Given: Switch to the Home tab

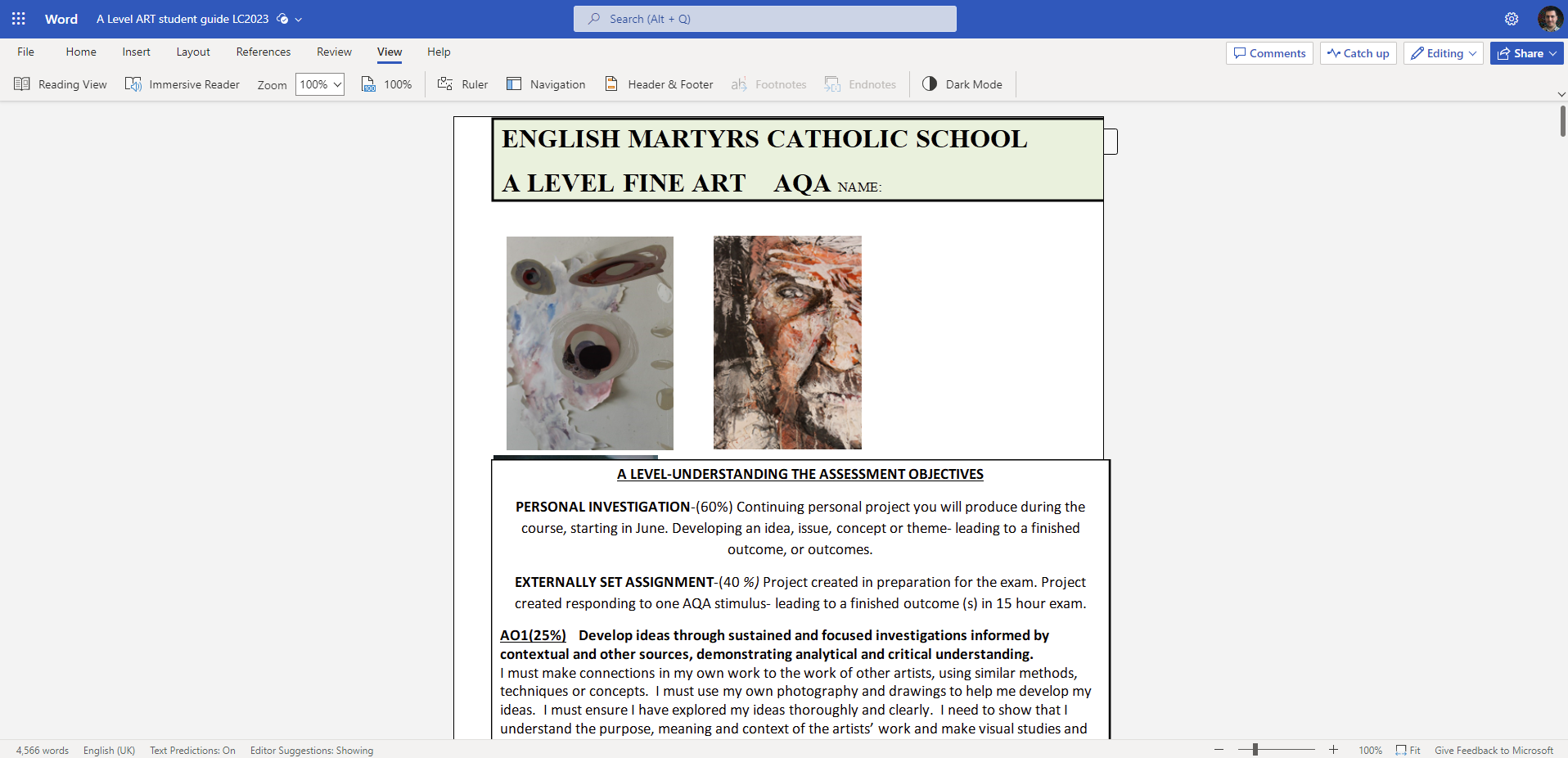Looking at the screenshot, I should tap(81, 52).
